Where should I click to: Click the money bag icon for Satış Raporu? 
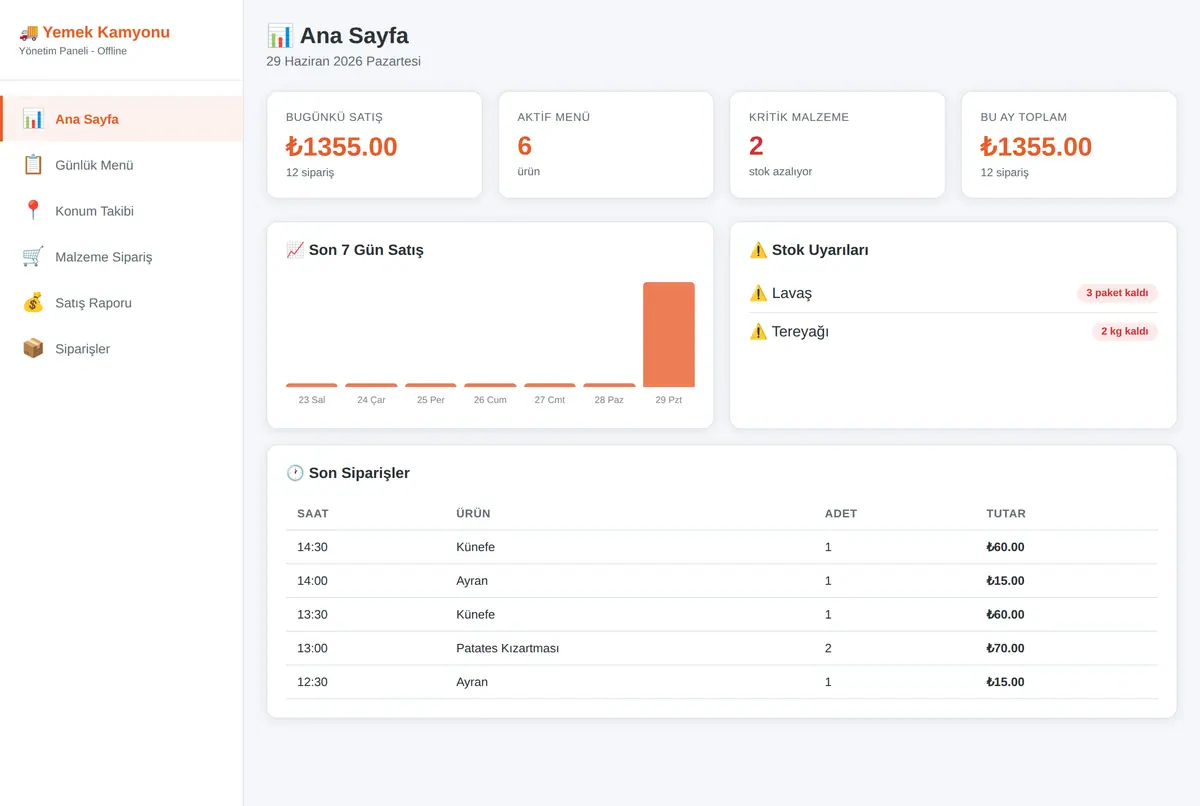pyautogui.click(x=33, y=303)
